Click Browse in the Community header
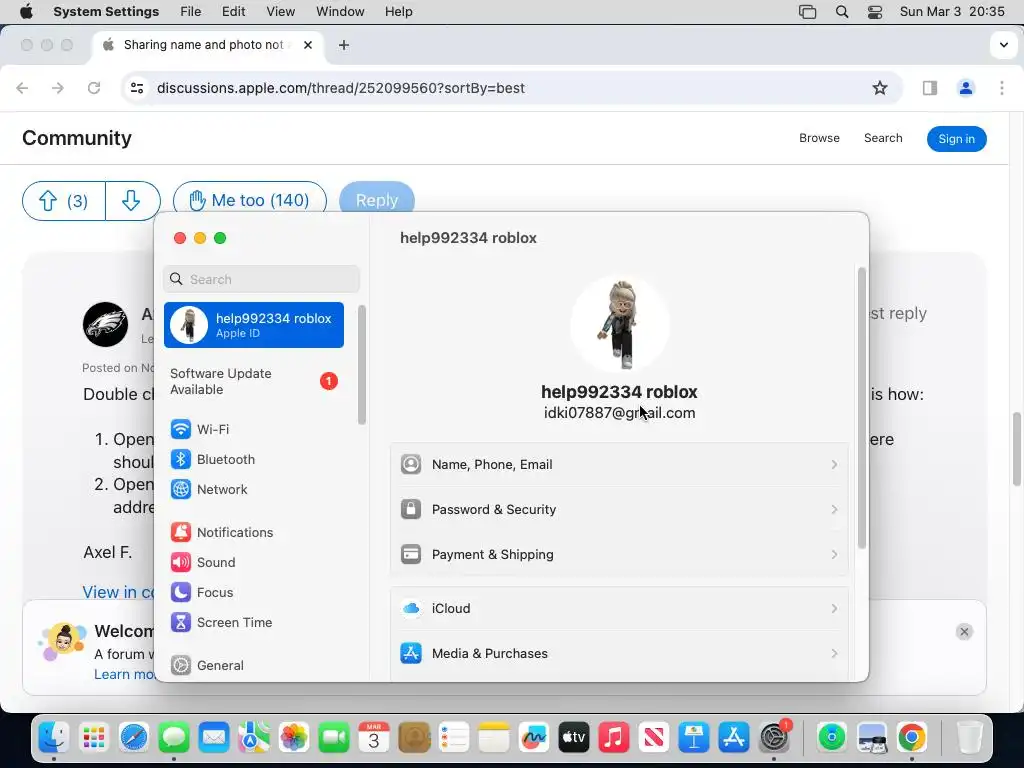The image size is (1024, 768). tap(819, 138)
